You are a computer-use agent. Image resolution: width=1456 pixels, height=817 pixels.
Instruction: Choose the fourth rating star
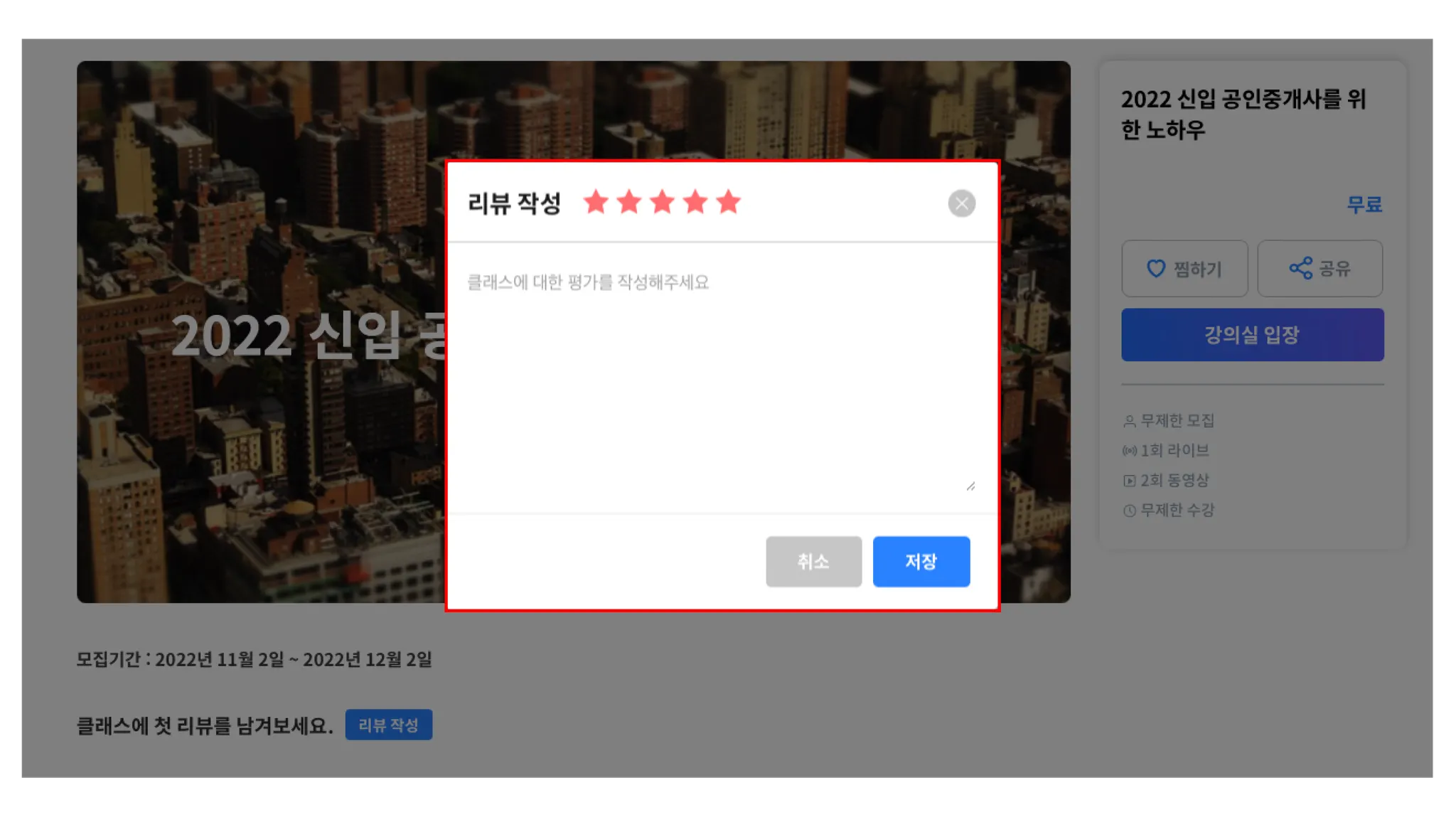pos(695,203)
